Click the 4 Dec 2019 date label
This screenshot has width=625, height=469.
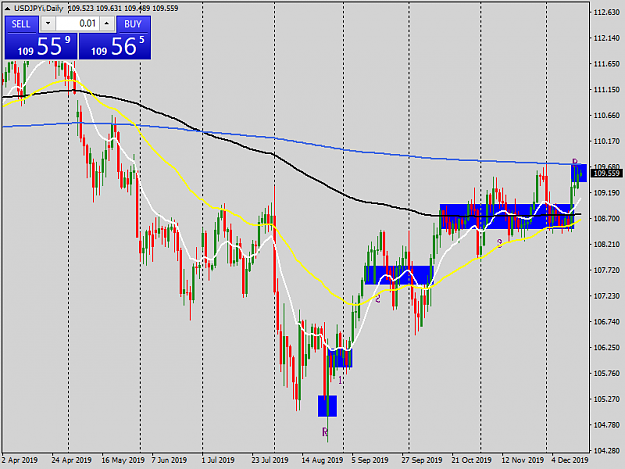point(570,460)
